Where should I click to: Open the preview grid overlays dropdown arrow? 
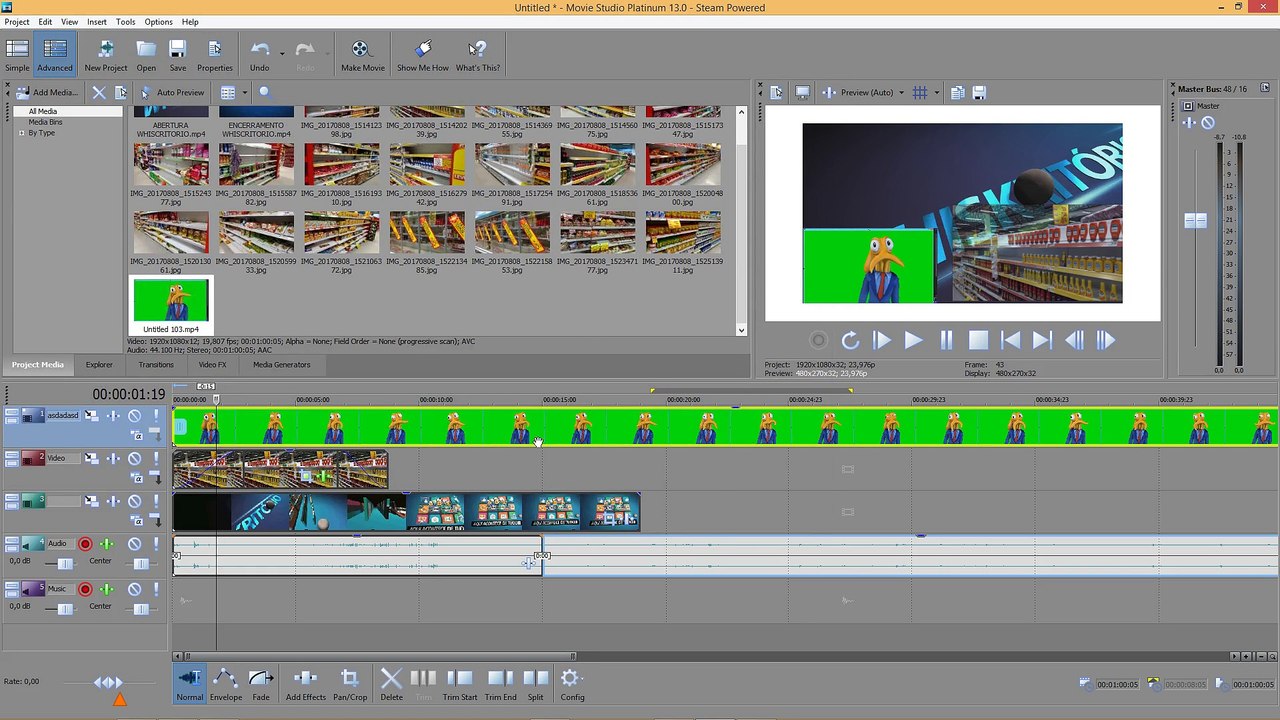pyautogui.click(x=936, y=92)
